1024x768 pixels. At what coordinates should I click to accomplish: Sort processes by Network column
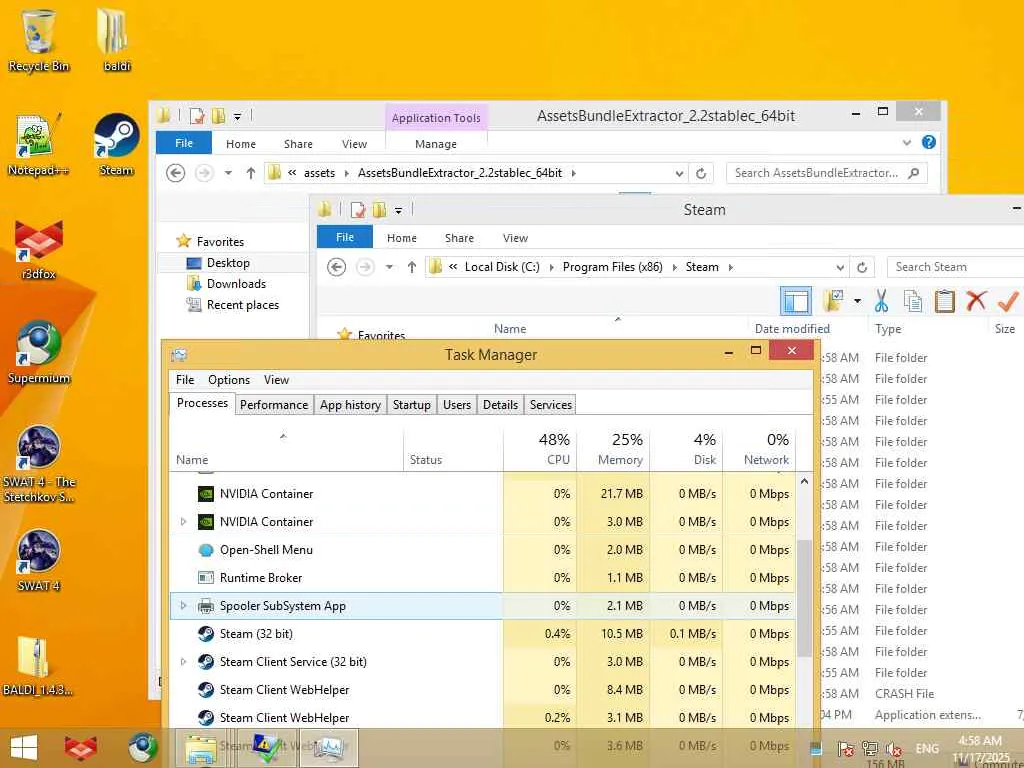pos(760,449)
